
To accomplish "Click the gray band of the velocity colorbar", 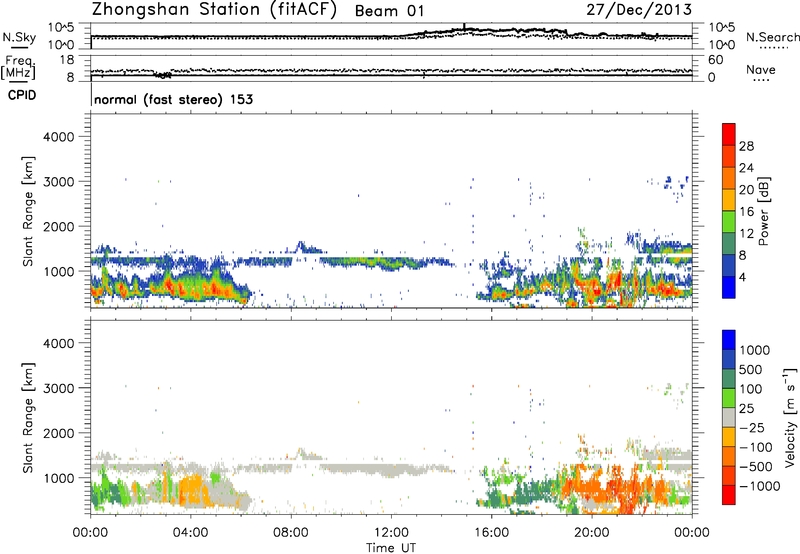I will 729,417.
